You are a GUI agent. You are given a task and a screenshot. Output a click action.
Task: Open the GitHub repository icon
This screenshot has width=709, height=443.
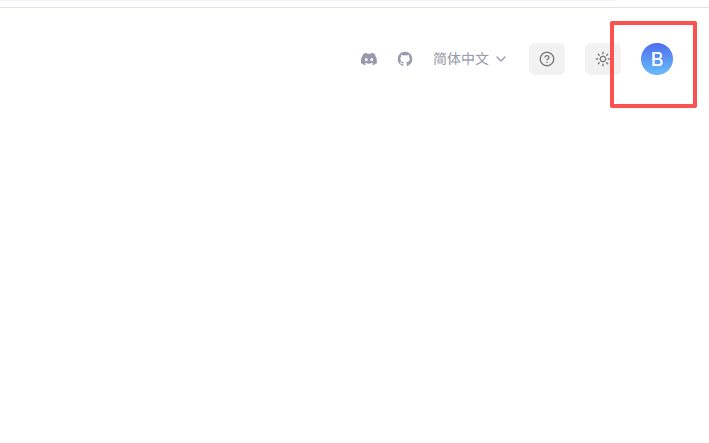tap(405, 59)
